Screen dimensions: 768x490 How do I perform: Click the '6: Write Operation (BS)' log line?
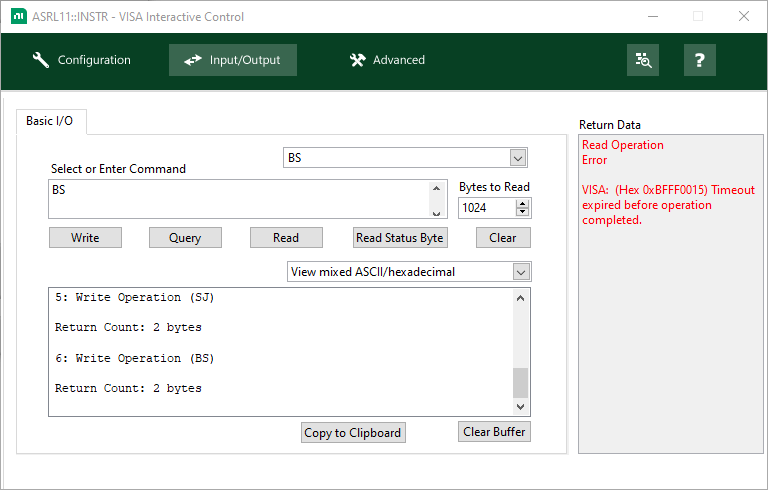point(134,358)
